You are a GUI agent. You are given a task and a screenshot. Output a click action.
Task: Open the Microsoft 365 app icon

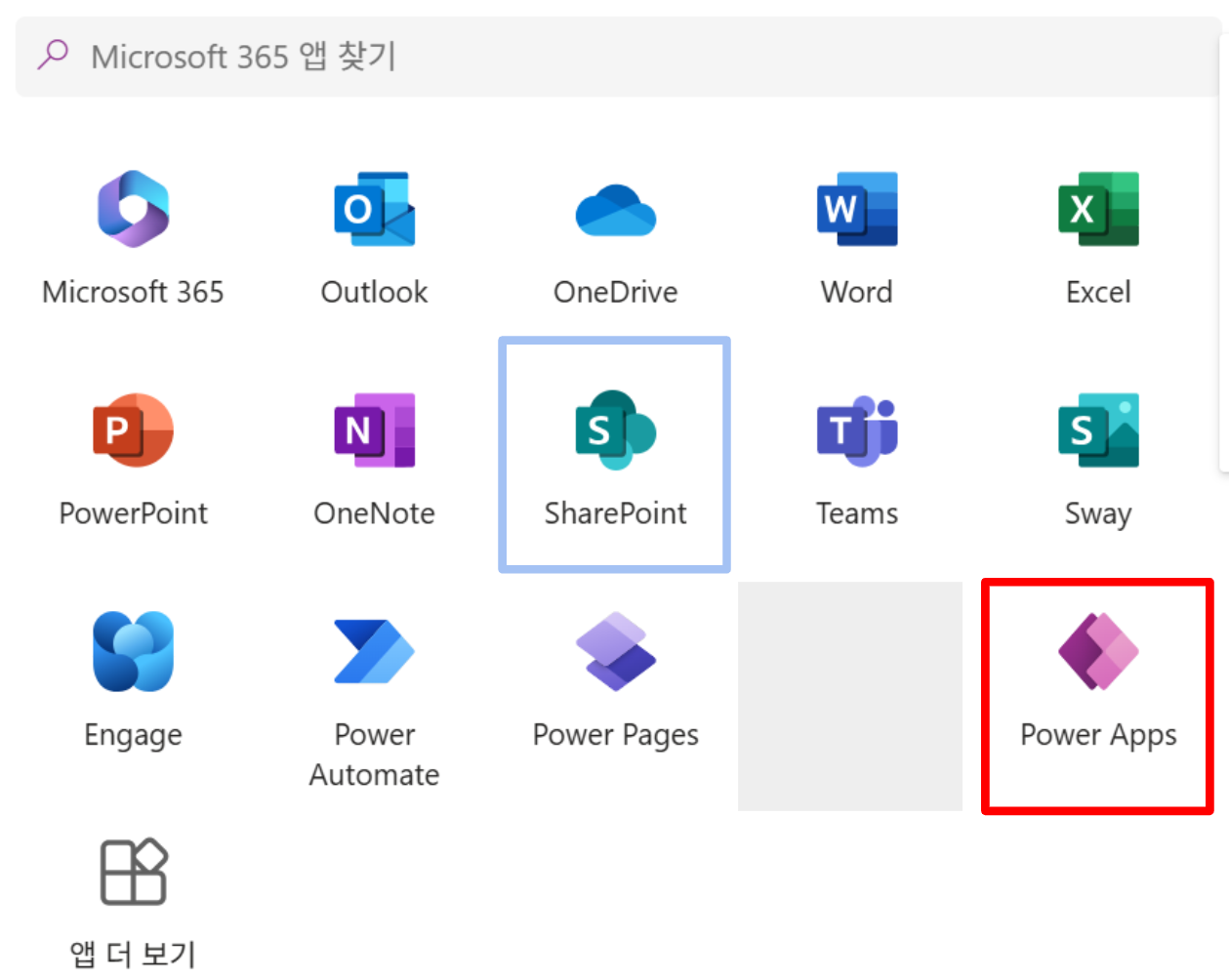coord(133,209)
